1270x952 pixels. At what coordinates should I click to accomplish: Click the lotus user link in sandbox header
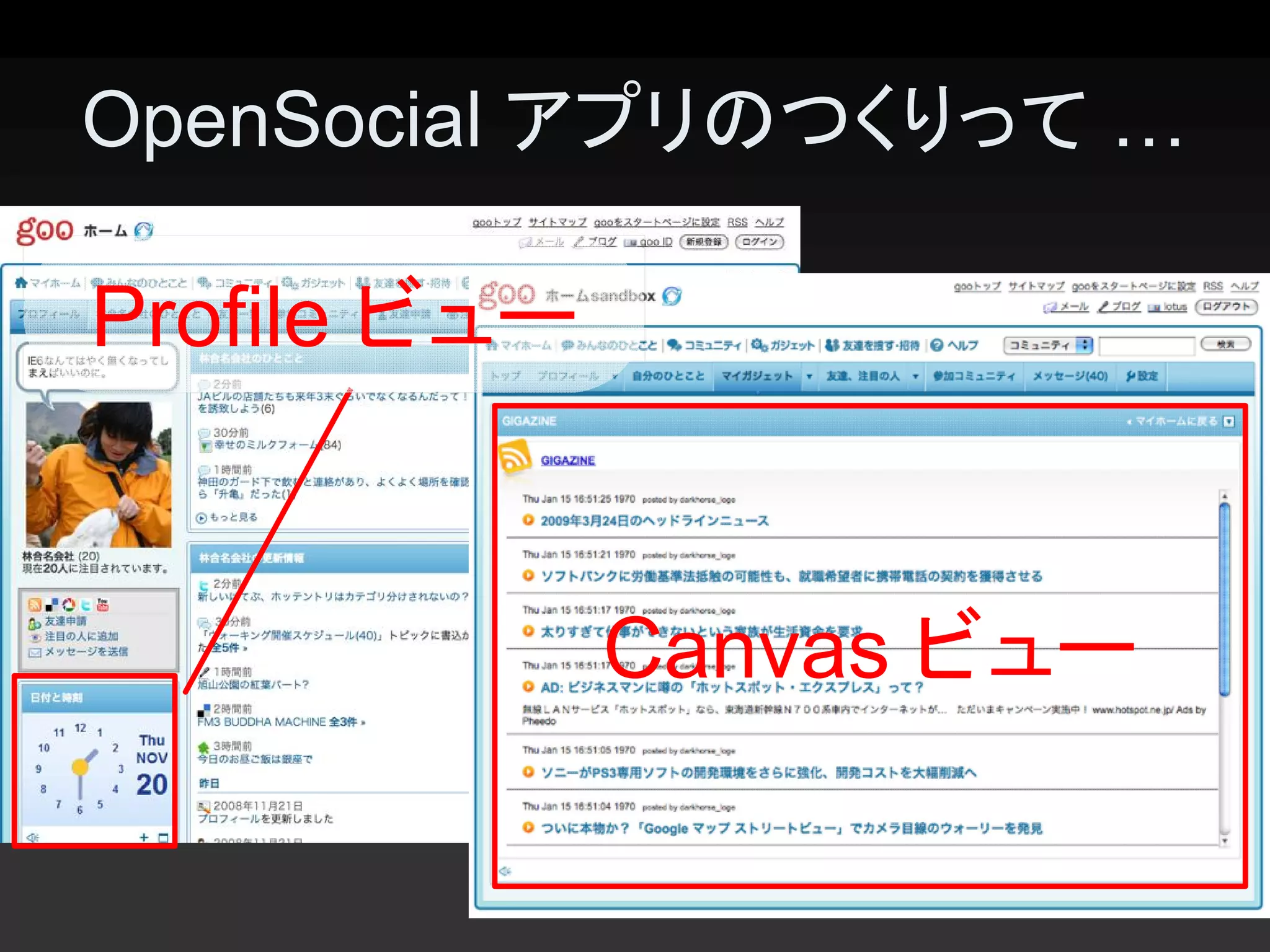pos(1175,307)
